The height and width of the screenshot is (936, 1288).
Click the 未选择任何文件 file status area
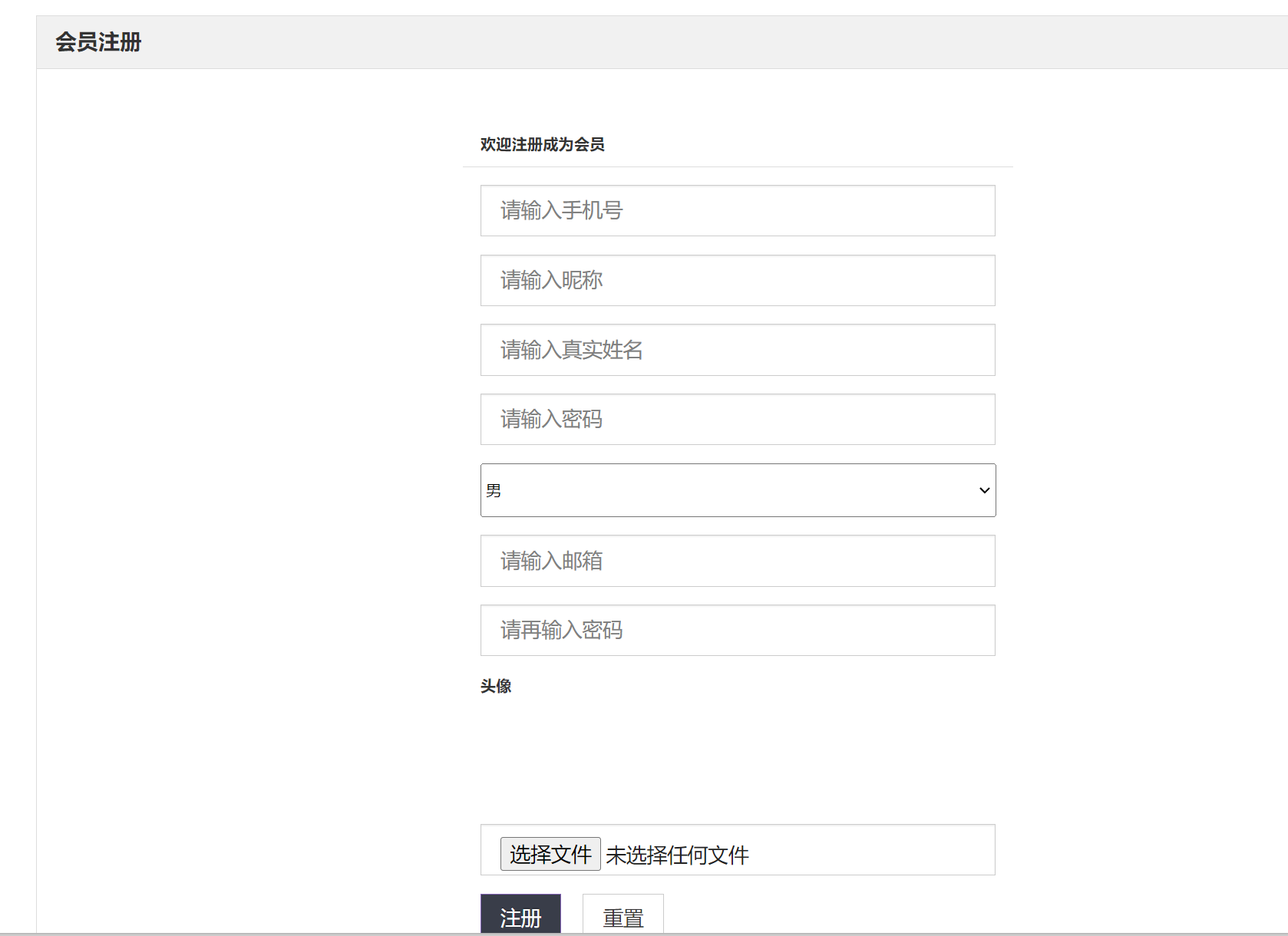pyautogui.click(x=678, y=854)
